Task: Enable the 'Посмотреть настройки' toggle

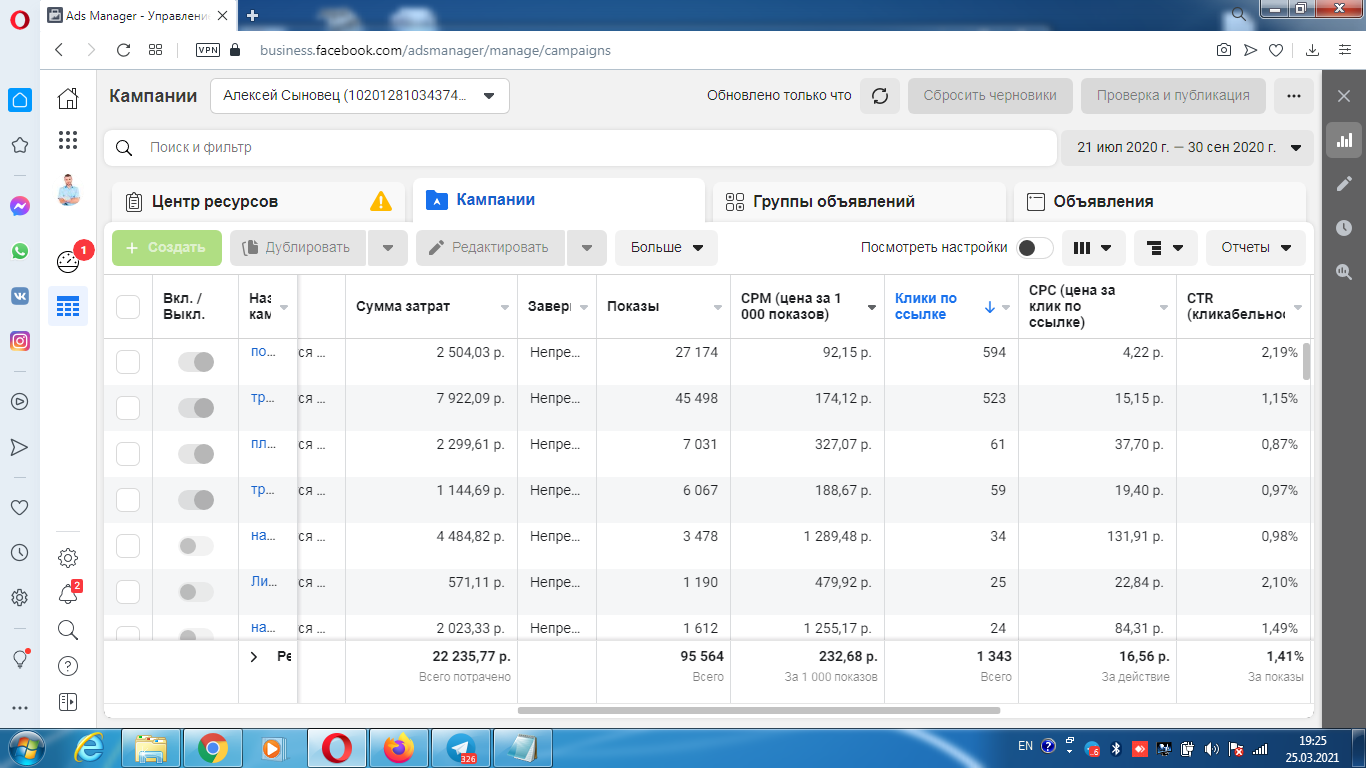Action: (1035, 248)
